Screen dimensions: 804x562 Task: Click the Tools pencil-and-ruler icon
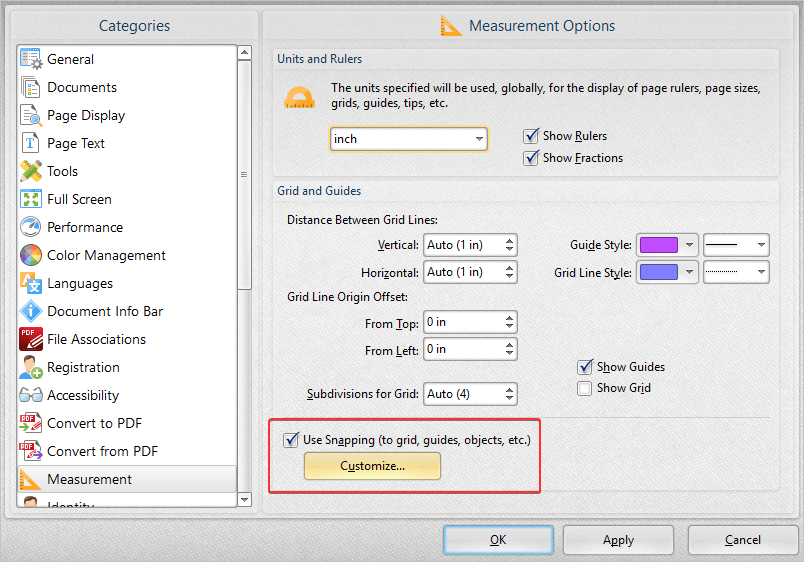[x=31, y=171]
